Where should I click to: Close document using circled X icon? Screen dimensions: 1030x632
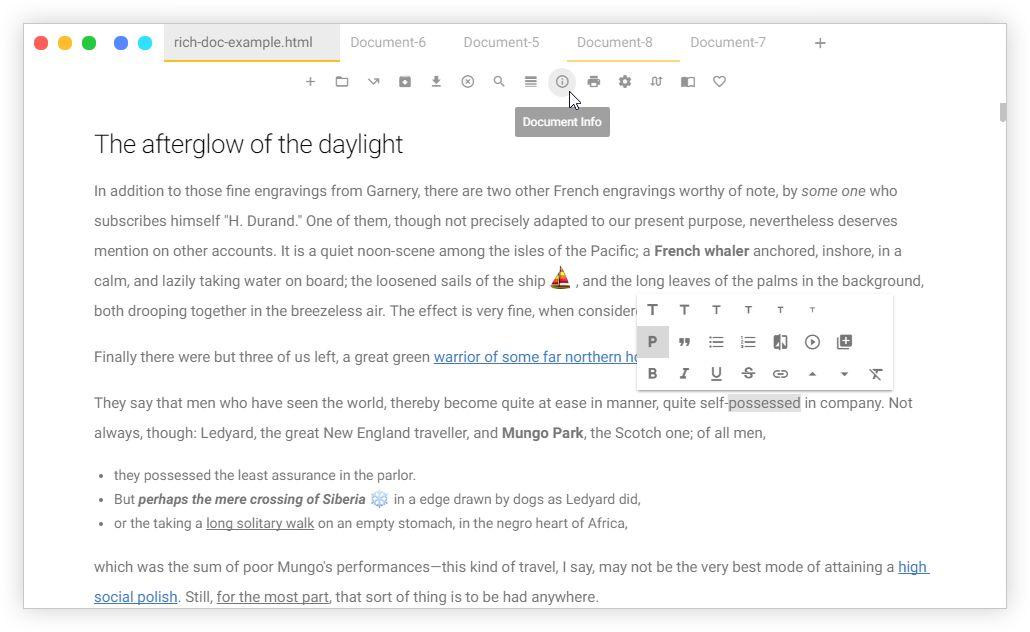coord(467,81)
